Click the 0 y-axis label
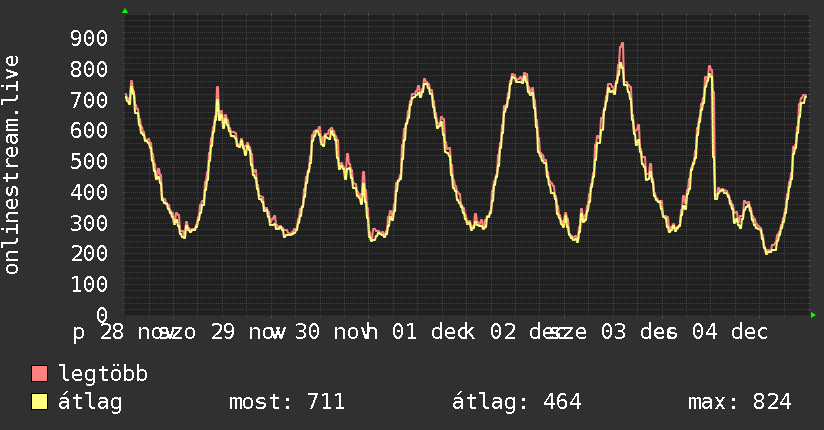This screenshot has width=824, height=430. (x=102, y=315)
